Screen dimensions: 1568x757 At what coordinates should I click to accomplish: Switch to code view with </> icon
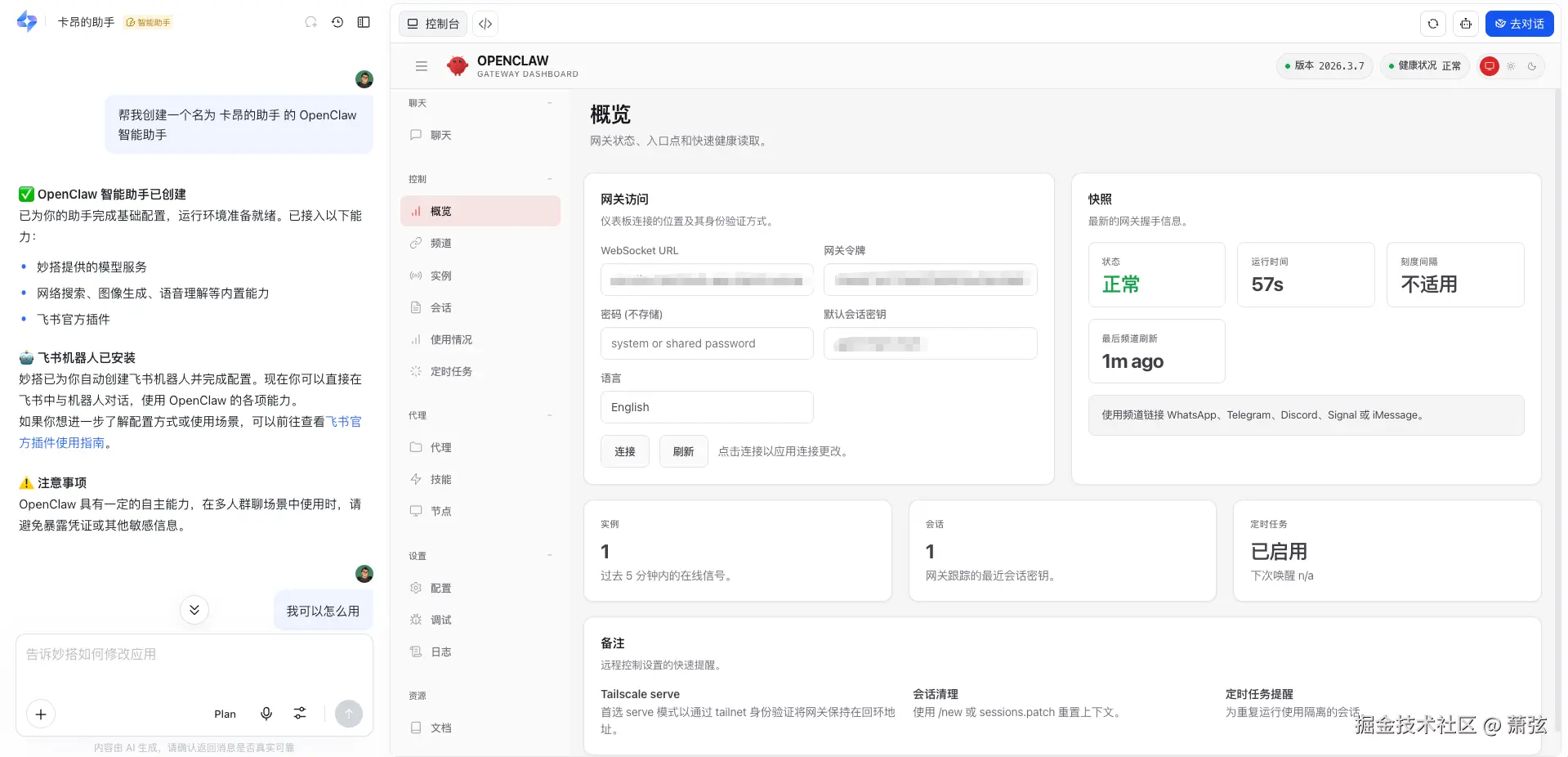tap(485, 24)
